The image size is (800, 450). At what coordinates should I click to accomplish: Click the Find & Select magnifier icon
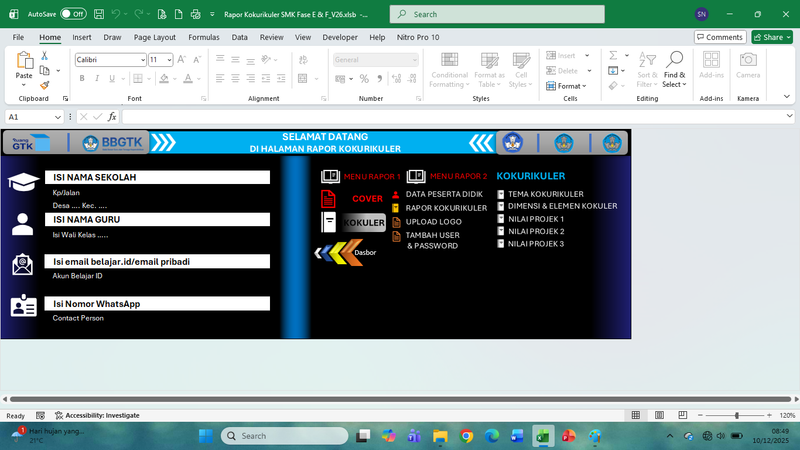675,62
